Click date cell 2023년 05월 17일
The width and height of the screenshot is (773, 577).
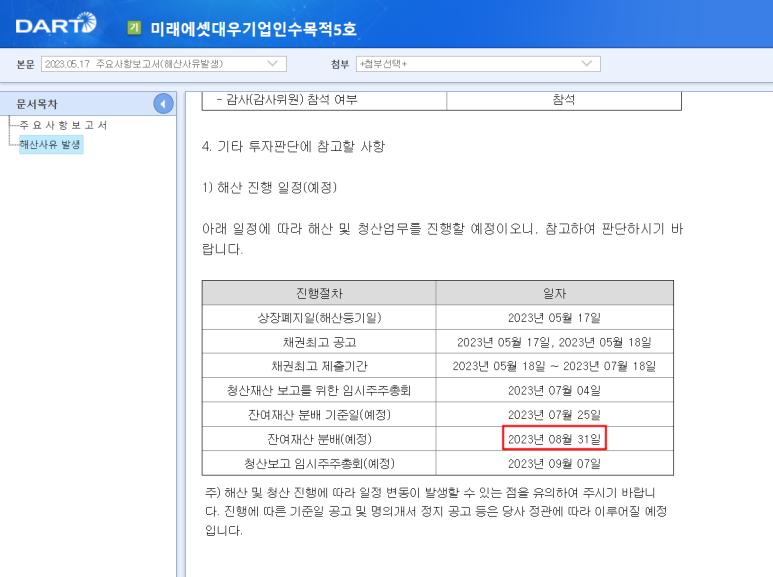click(554, 318)
